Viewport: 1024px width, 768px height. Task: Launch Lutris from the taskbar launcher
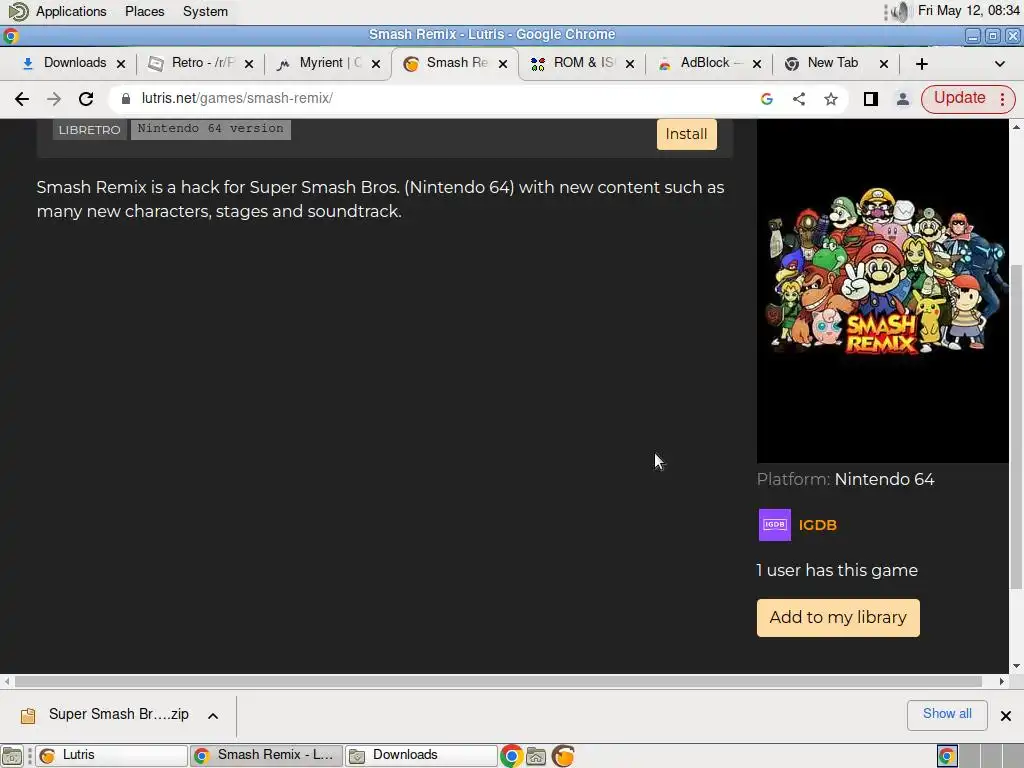pyautogui.click(x=563, y=756)
